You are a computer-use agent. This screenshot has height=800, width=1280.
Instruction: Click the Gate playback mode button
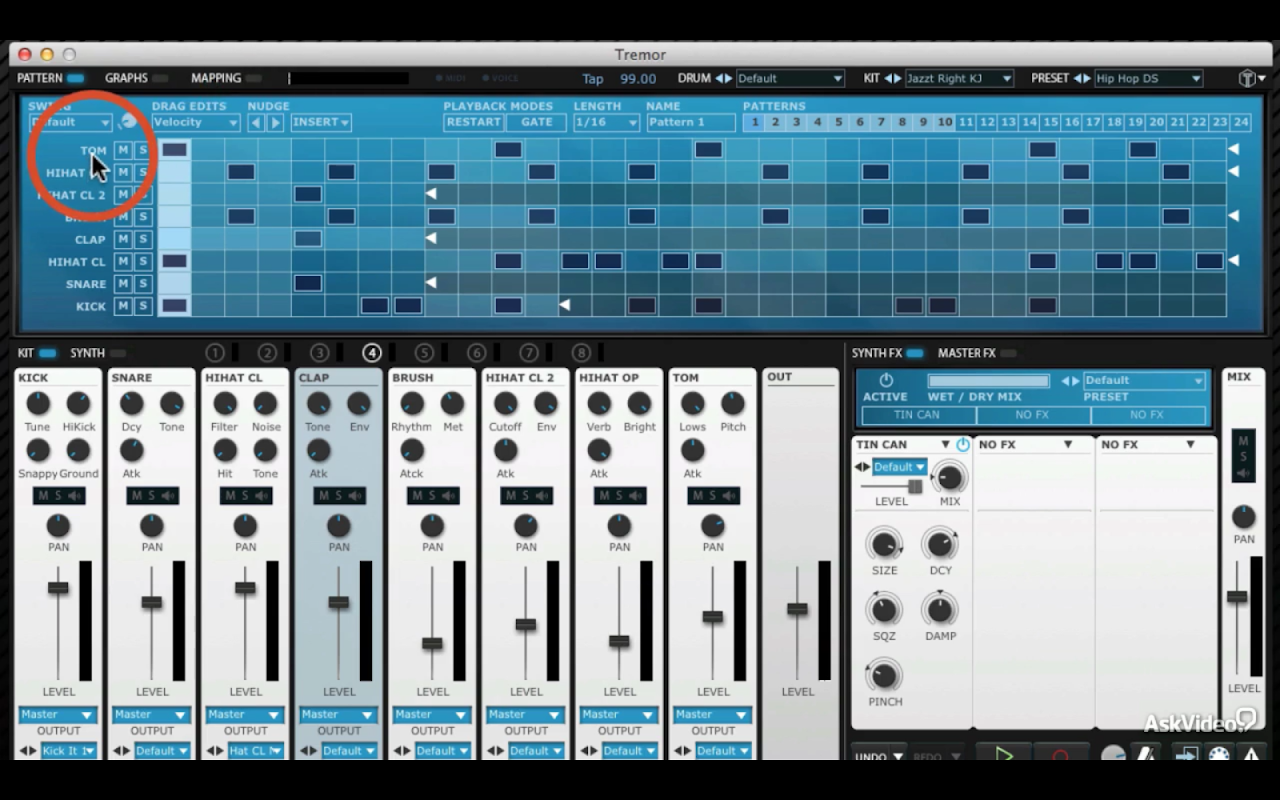tap(536, 122)
